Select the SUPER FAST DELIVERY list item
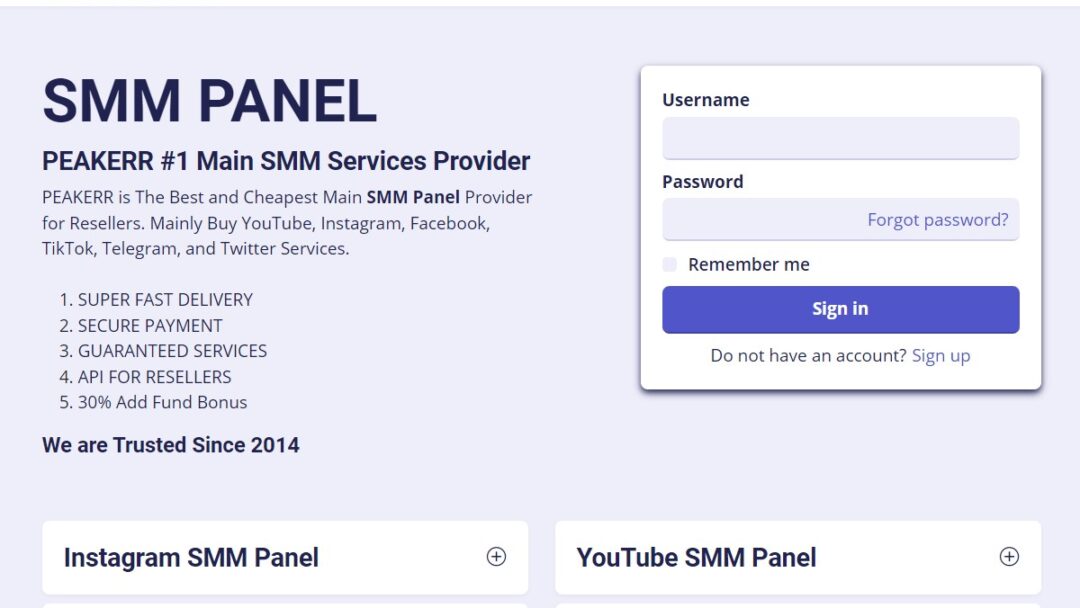 point(165,300)
